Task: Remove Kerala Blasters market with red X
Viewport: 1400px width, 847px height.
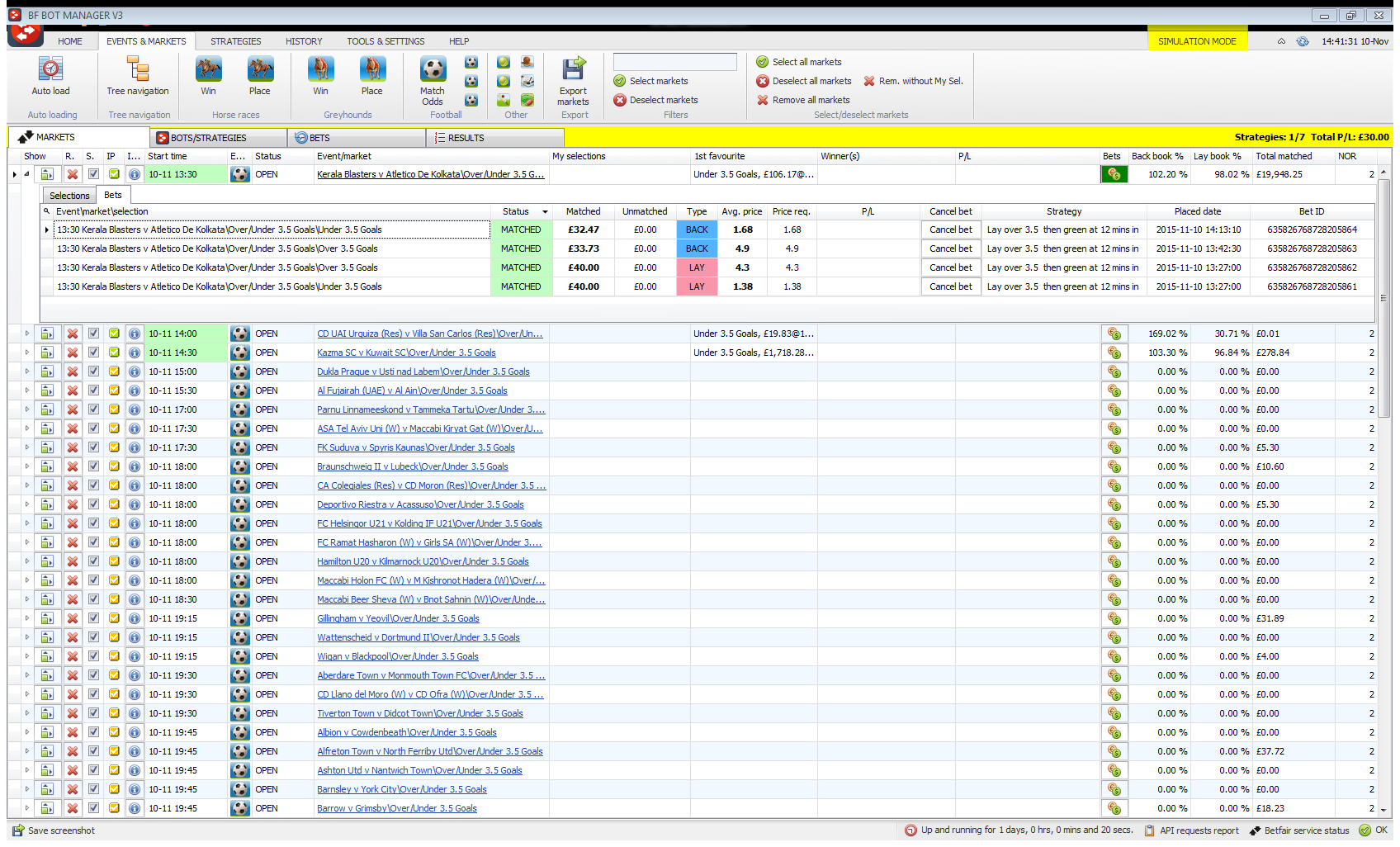Action: pyautogui.click(x=73, y=174)
